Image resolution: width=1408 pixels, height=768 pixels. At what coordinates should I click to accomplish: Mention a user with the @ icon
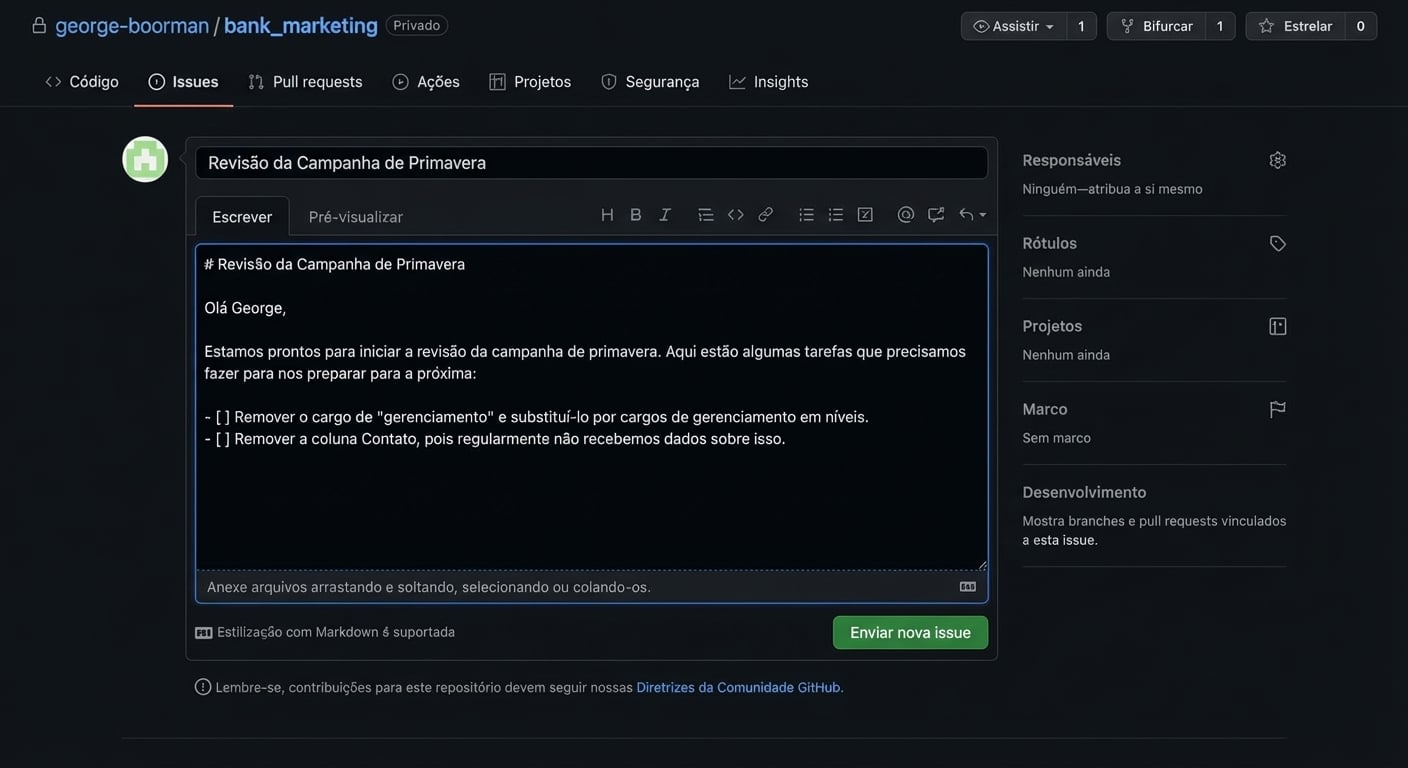(x=906, y=215)
